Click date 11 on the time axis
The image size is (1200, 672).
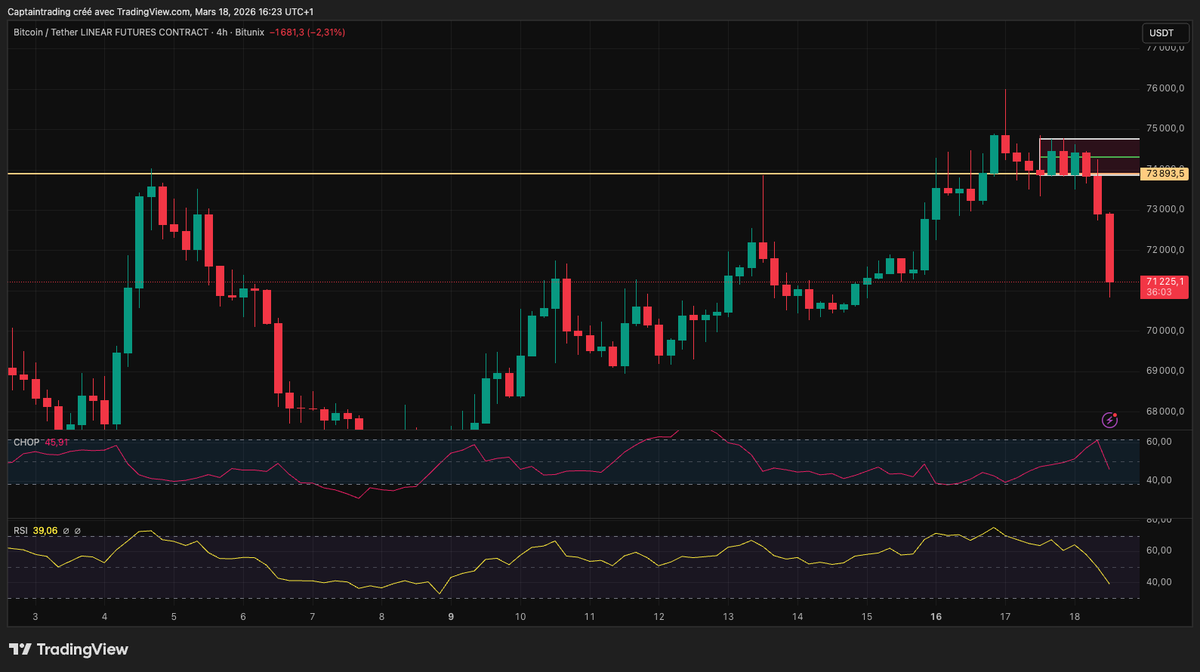590,617
